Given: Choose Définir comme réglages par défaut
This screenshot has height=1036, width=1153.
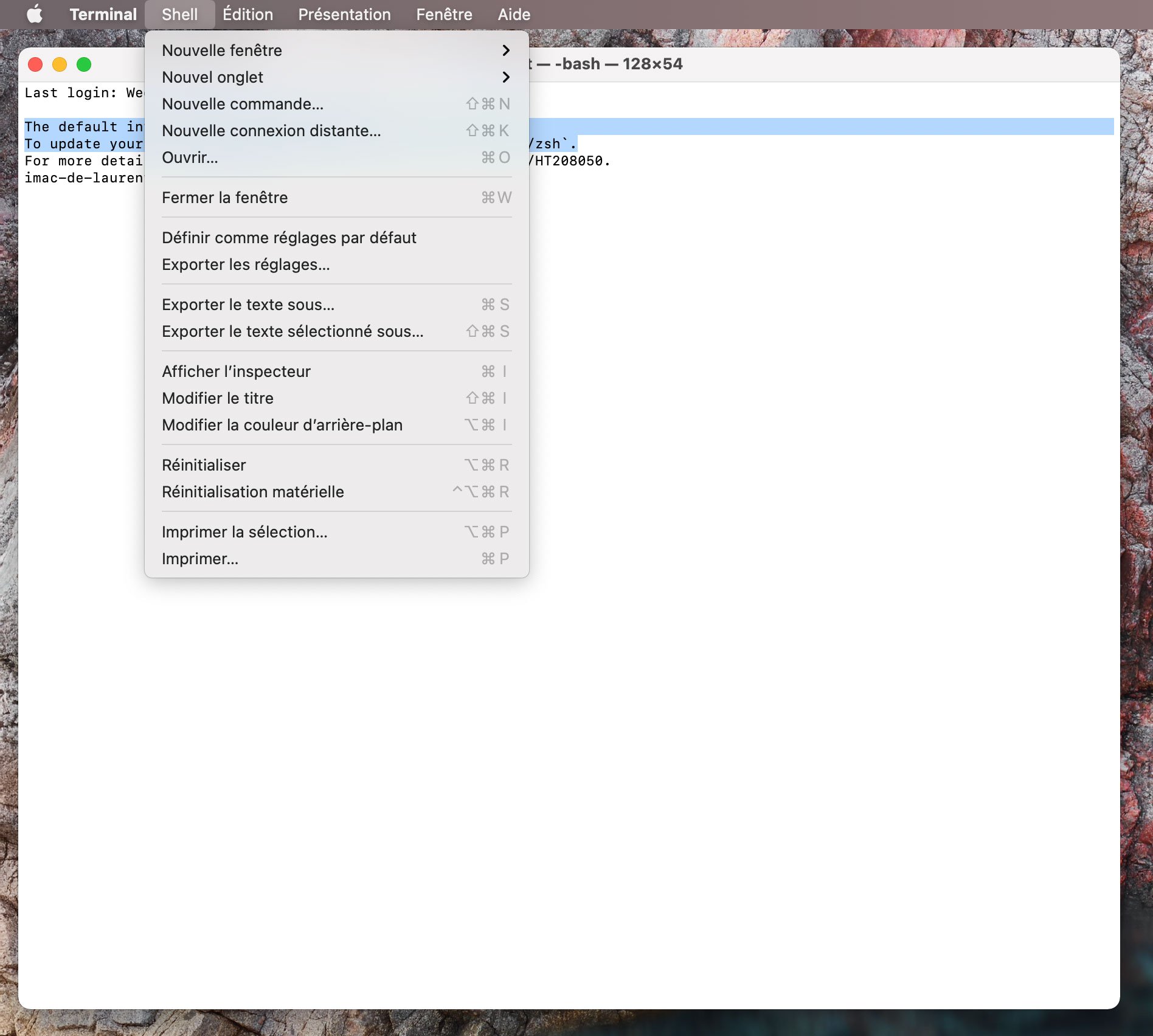Looking at the screenshot, I should [289, 238].
